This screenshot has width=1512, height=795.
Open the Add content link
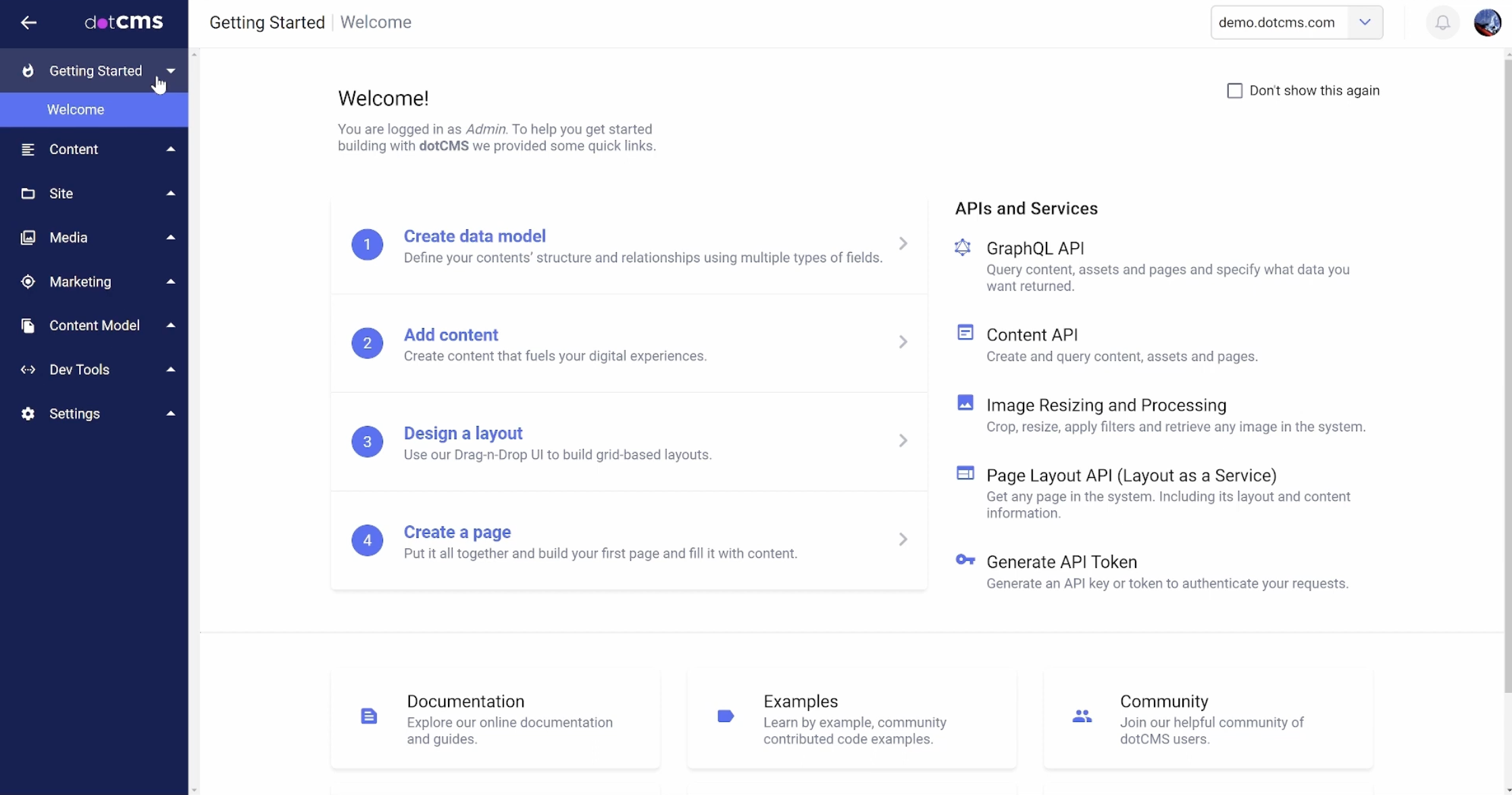451,335
